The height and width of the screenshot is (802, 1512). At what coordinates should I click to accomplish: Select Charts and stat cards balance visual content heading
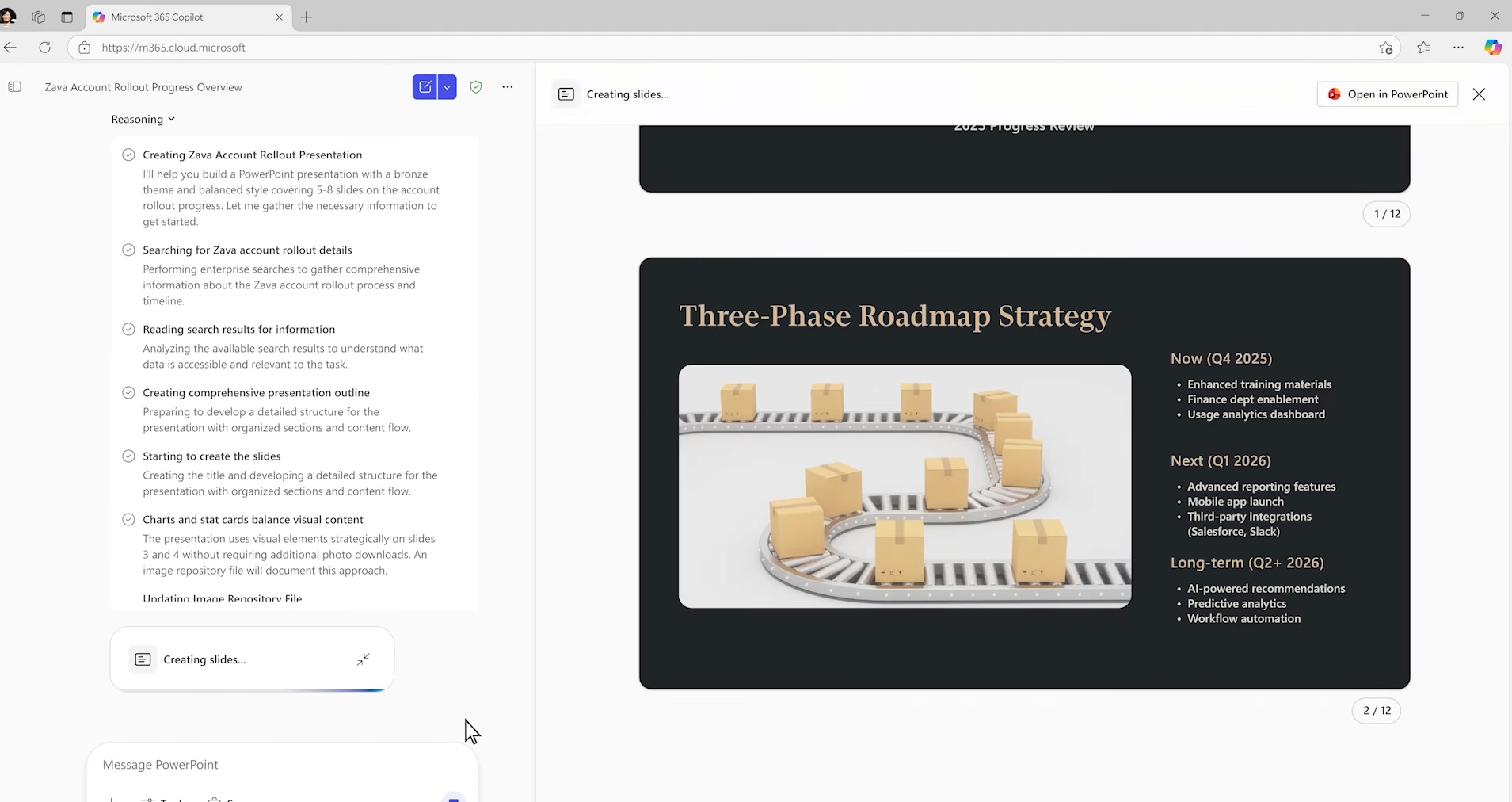coord(253,519)
